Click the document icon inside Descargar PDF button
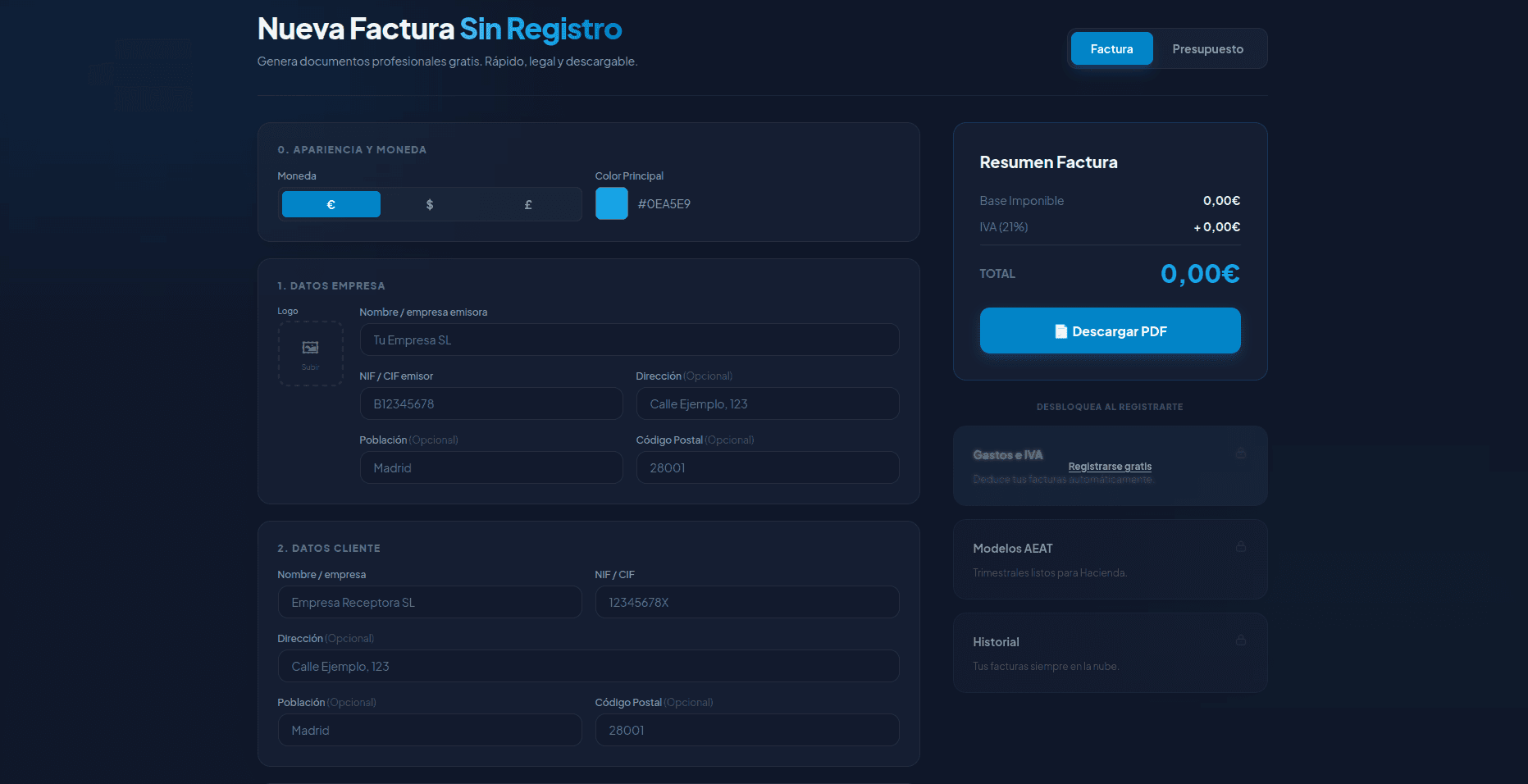The image size is (1528, 784). [1060, 330]
